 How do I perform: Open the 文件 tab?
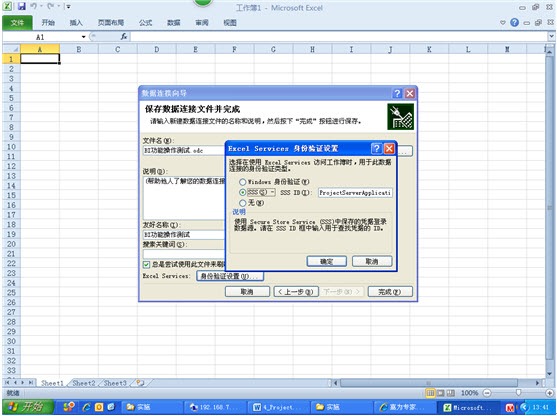pos(17,23)
